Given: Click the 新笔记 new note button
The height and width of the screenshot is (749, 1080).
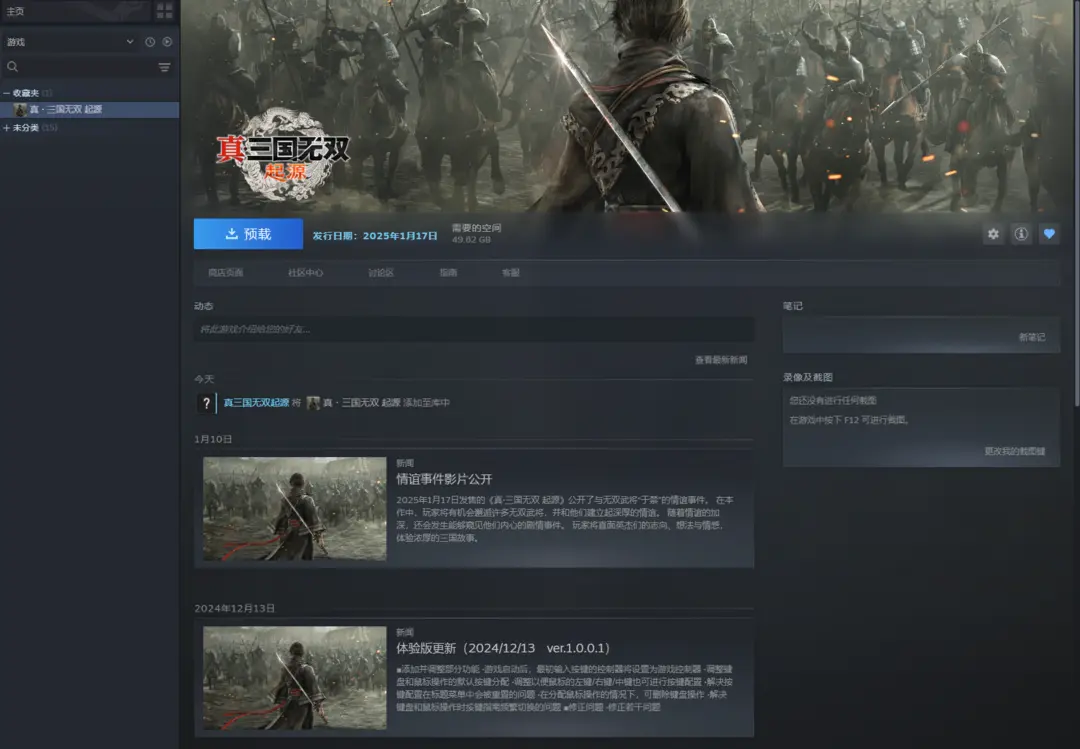Looking at the screenshot, I should click(x=1032, y=337).
